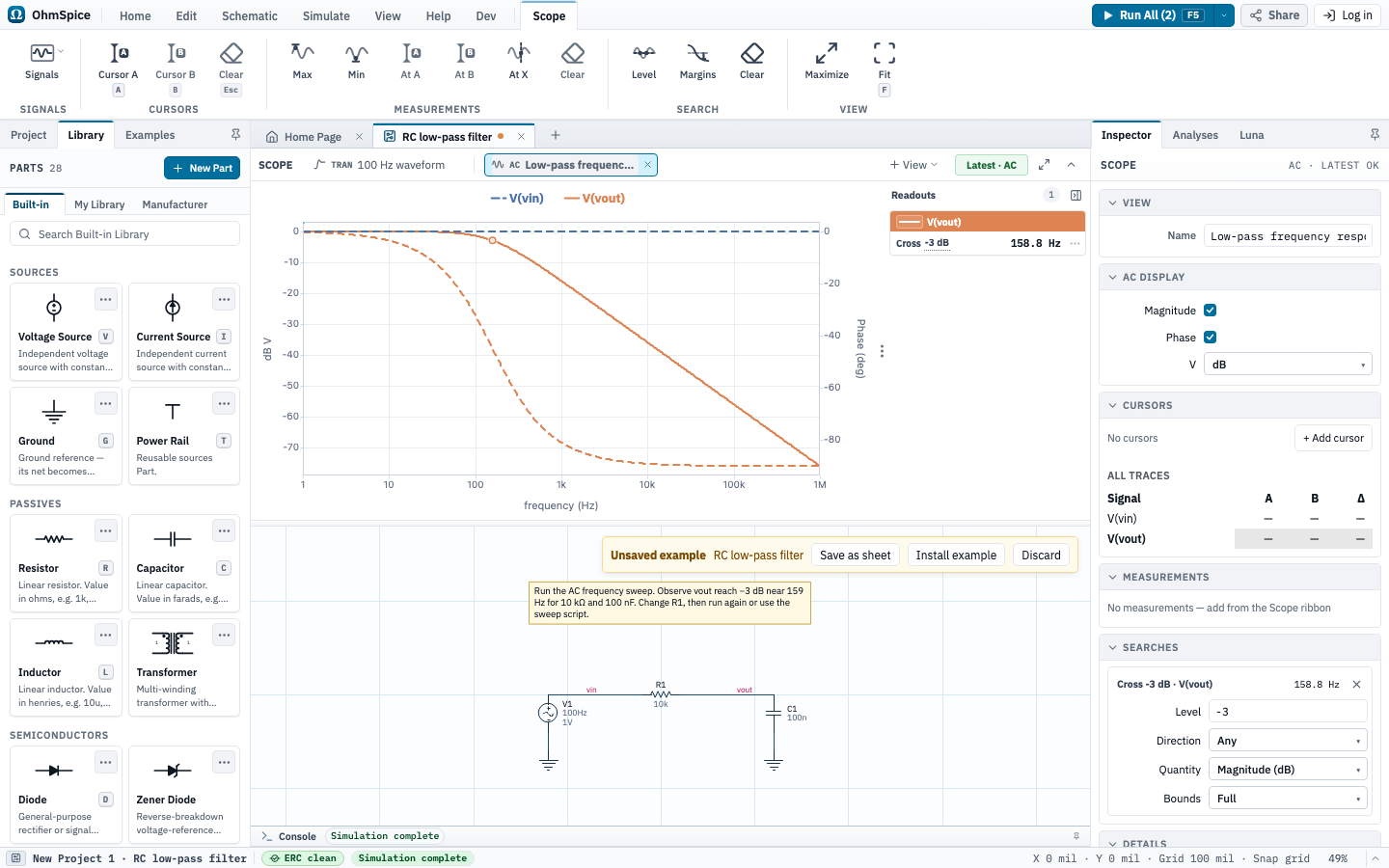Open the Bounds dropdown set to Full

coord(1288,799)
